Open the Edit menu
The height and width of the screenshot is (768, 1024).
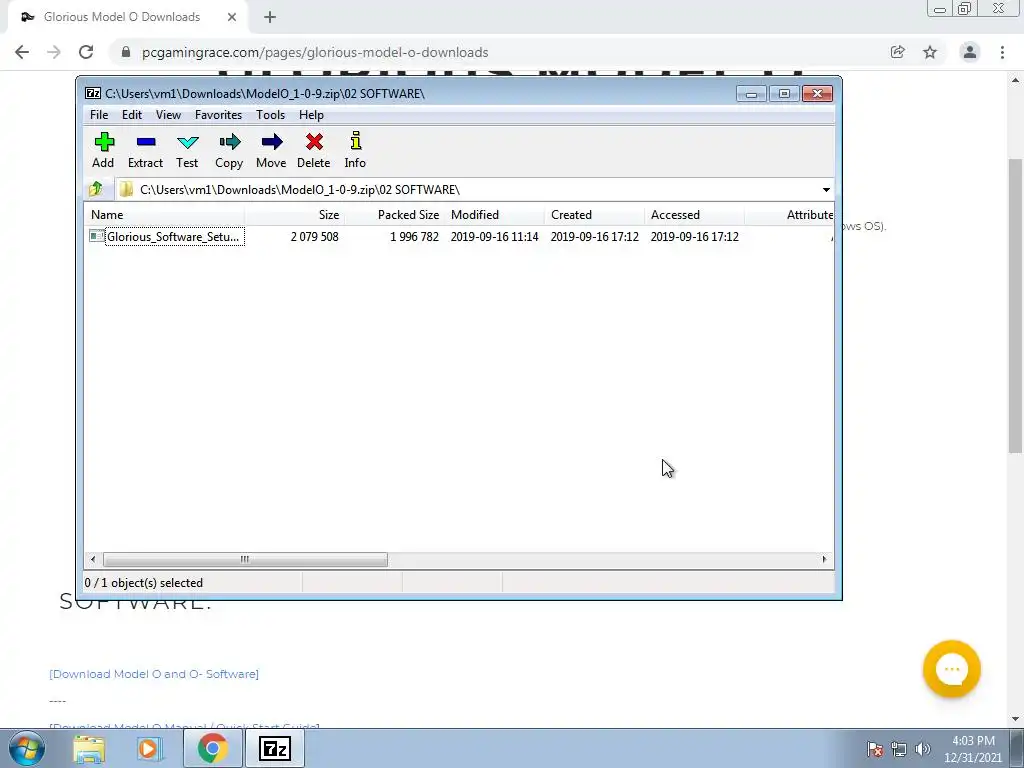pyautogui.click(x=132, y=115)
